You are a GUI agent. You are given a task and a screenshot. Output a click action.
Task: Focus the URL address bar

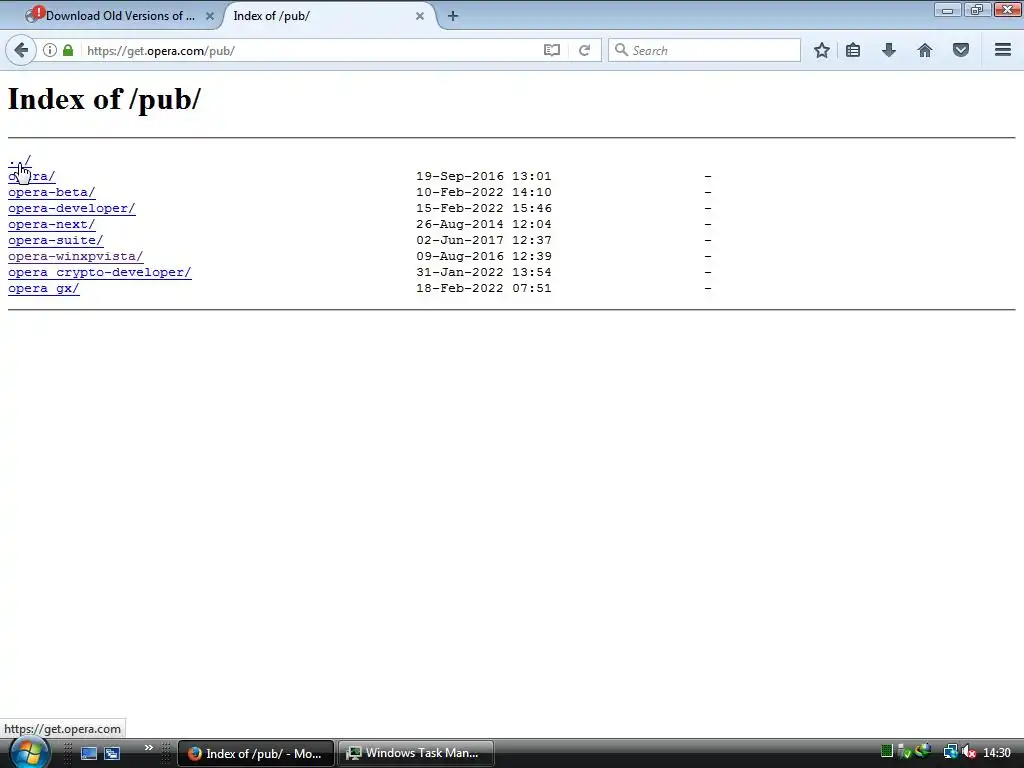click(313, 50)
